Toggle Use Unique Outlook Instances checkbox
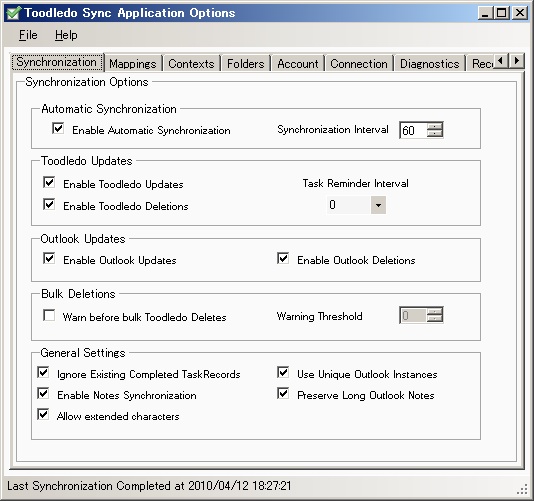This screenshot has width=534, height=501. pyautogui.click(x=283, y=372)
